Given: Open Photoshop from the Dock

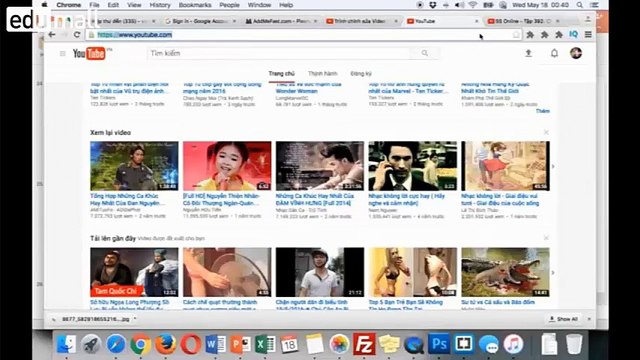Looking at the screenshot, I should point(439,344).
